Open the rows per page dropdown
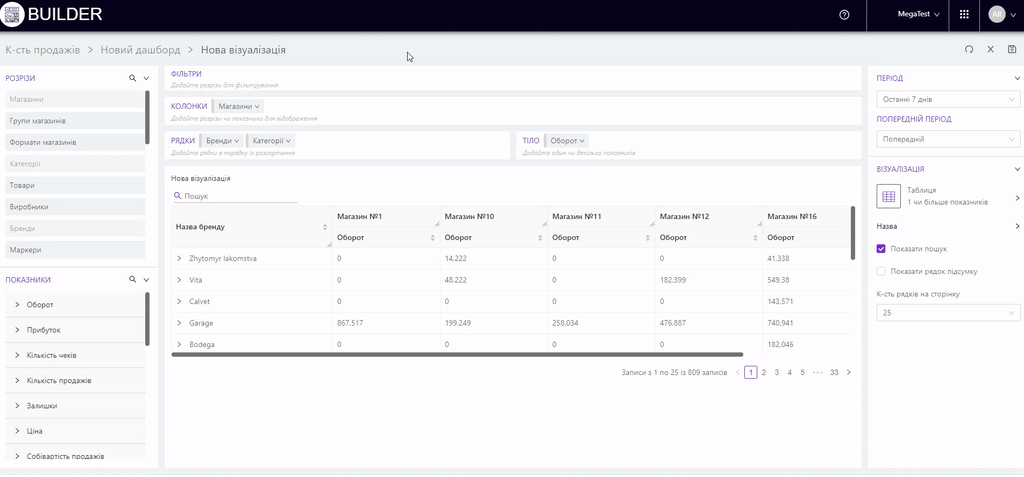 click(x=947, y=313)
